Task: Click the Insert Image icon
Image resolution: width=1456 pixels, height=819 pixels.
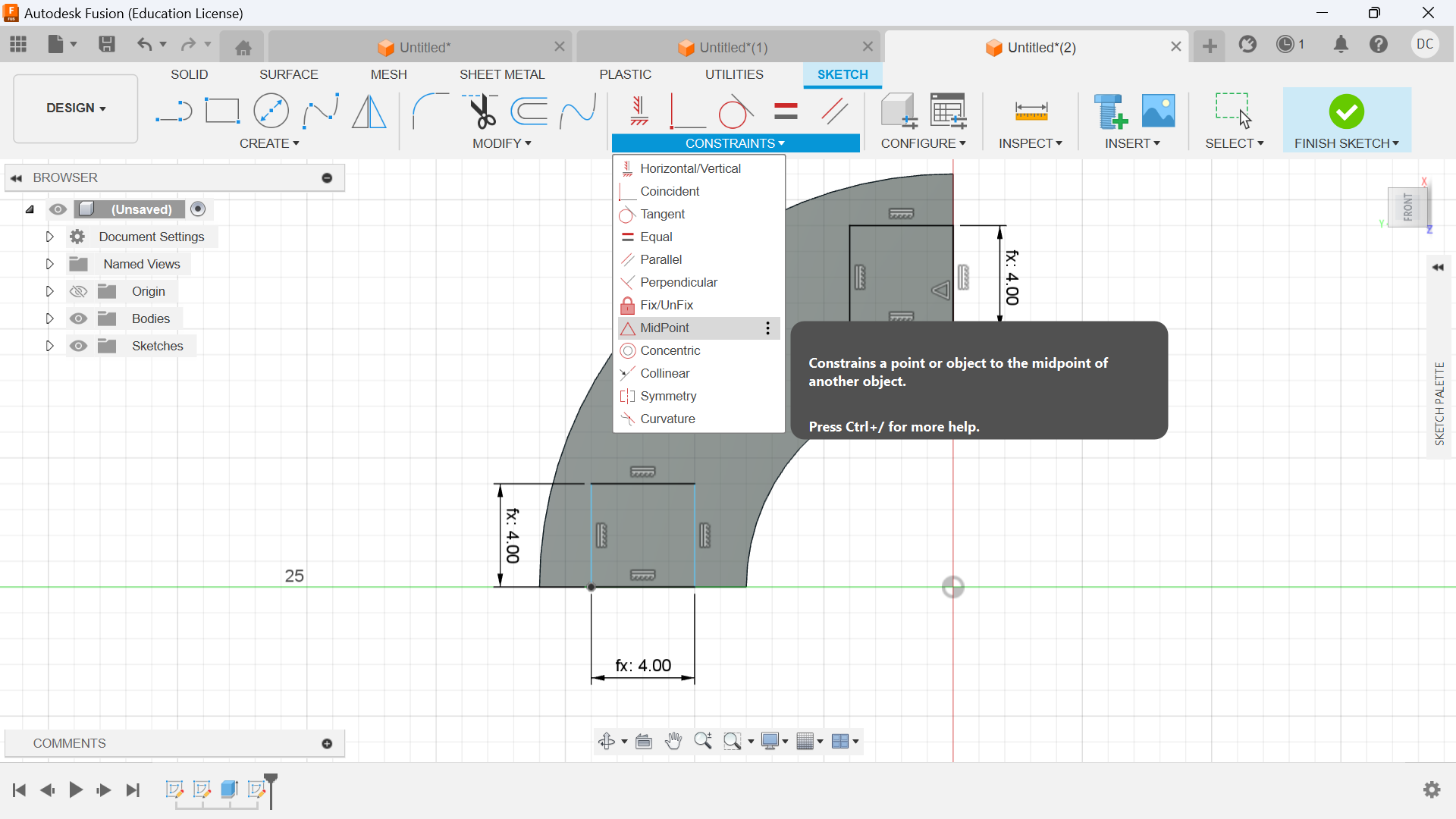Action: coord(1158,111)
